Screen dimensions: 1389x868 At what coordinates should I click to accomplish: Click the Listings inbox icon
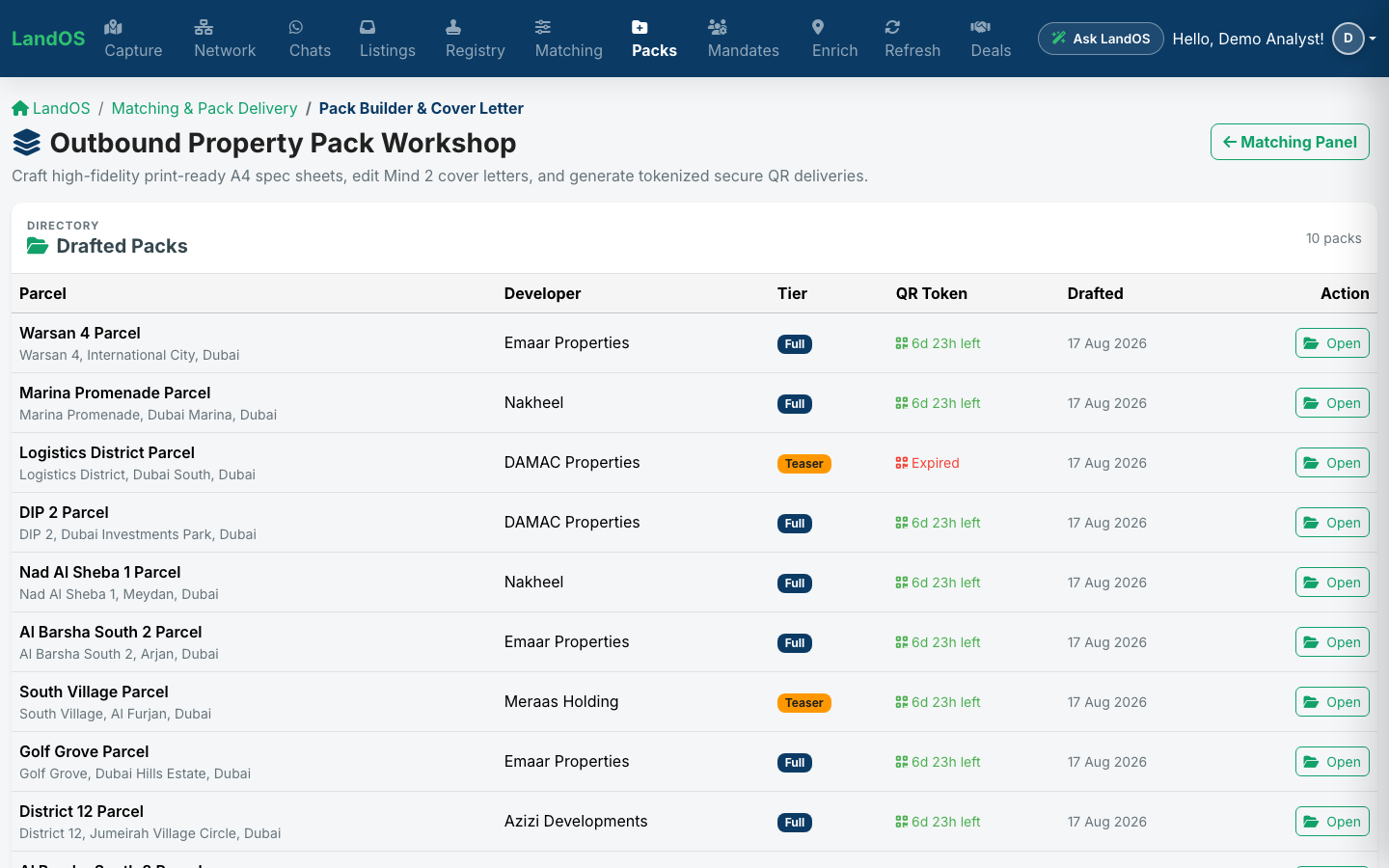(368, 27)
